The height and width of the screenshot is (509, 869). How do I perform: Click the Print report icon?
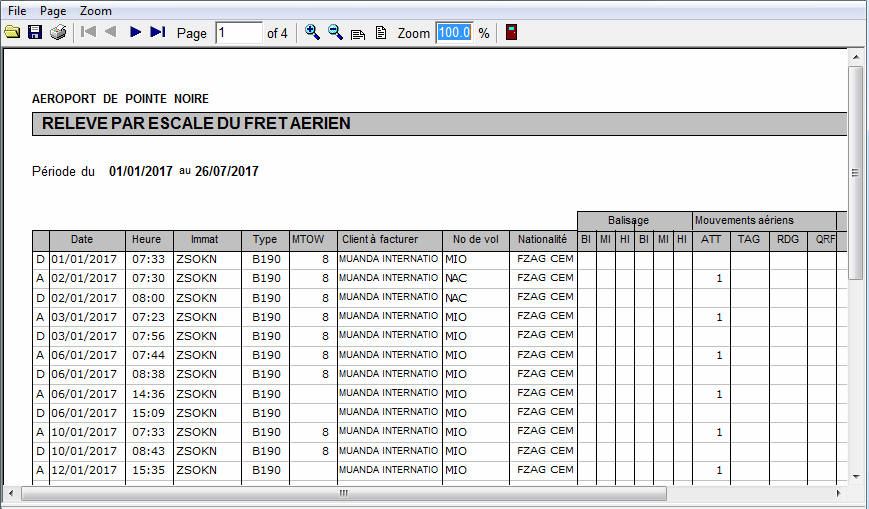pyautogui.click(x=58, y=33)
